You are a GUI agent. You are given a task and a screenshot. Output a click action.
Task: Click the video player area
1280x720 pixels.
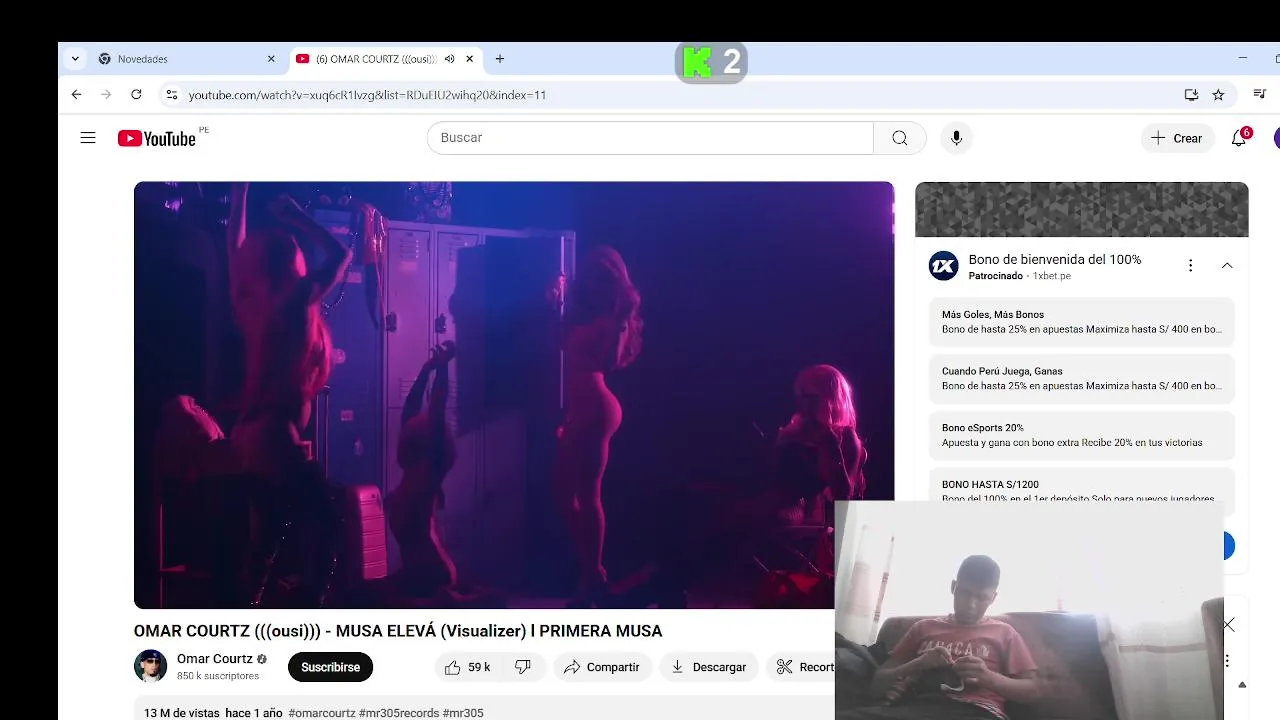514,395
